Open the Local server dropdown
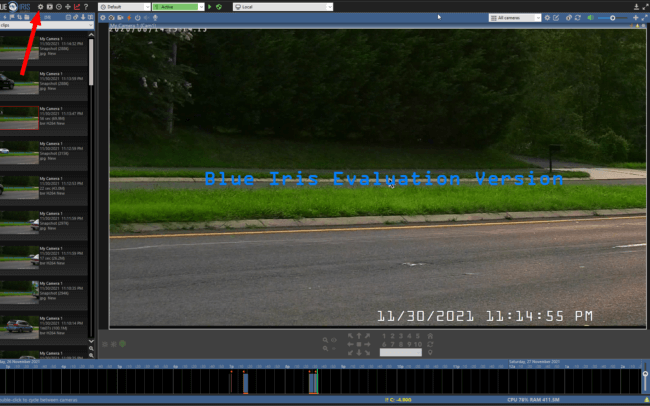The image size is (650, 406). pyautogui.click(x=283, y=7)
